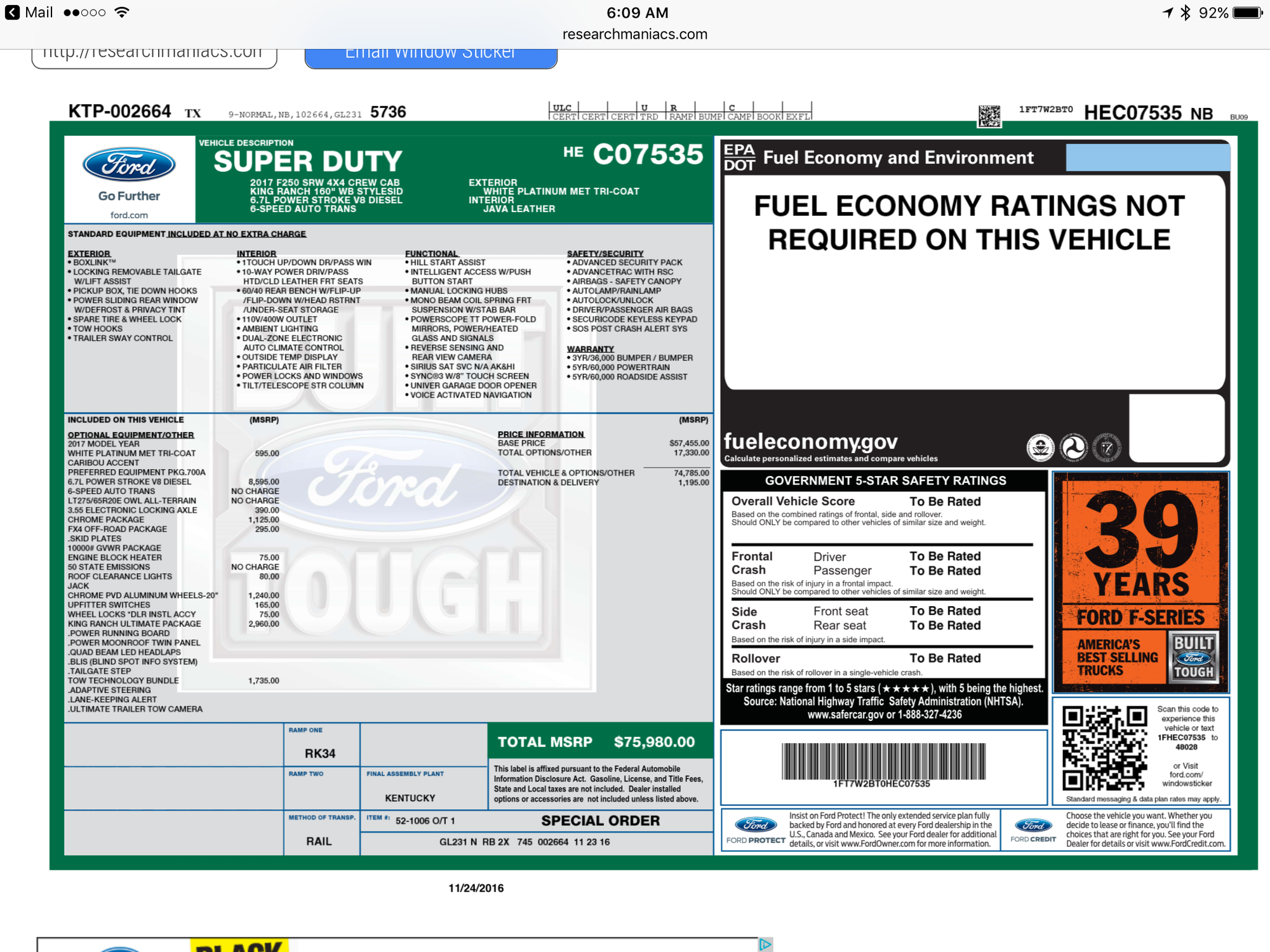Tap the location arrow icon in the status bar
Image resolution: width=1270 pixels, height=952 pixels.
coord(1167,11)
